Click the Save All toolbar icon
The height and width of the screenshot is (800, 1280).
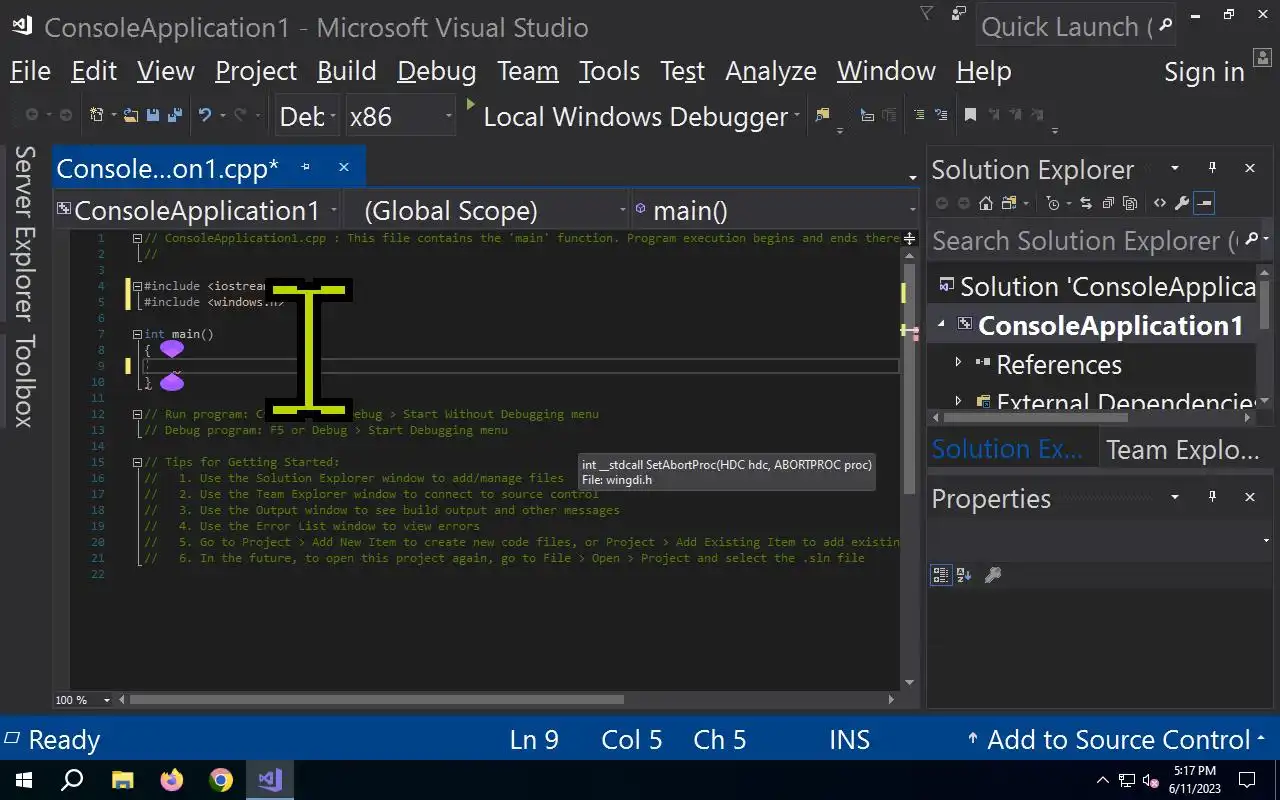coord(175,115)
